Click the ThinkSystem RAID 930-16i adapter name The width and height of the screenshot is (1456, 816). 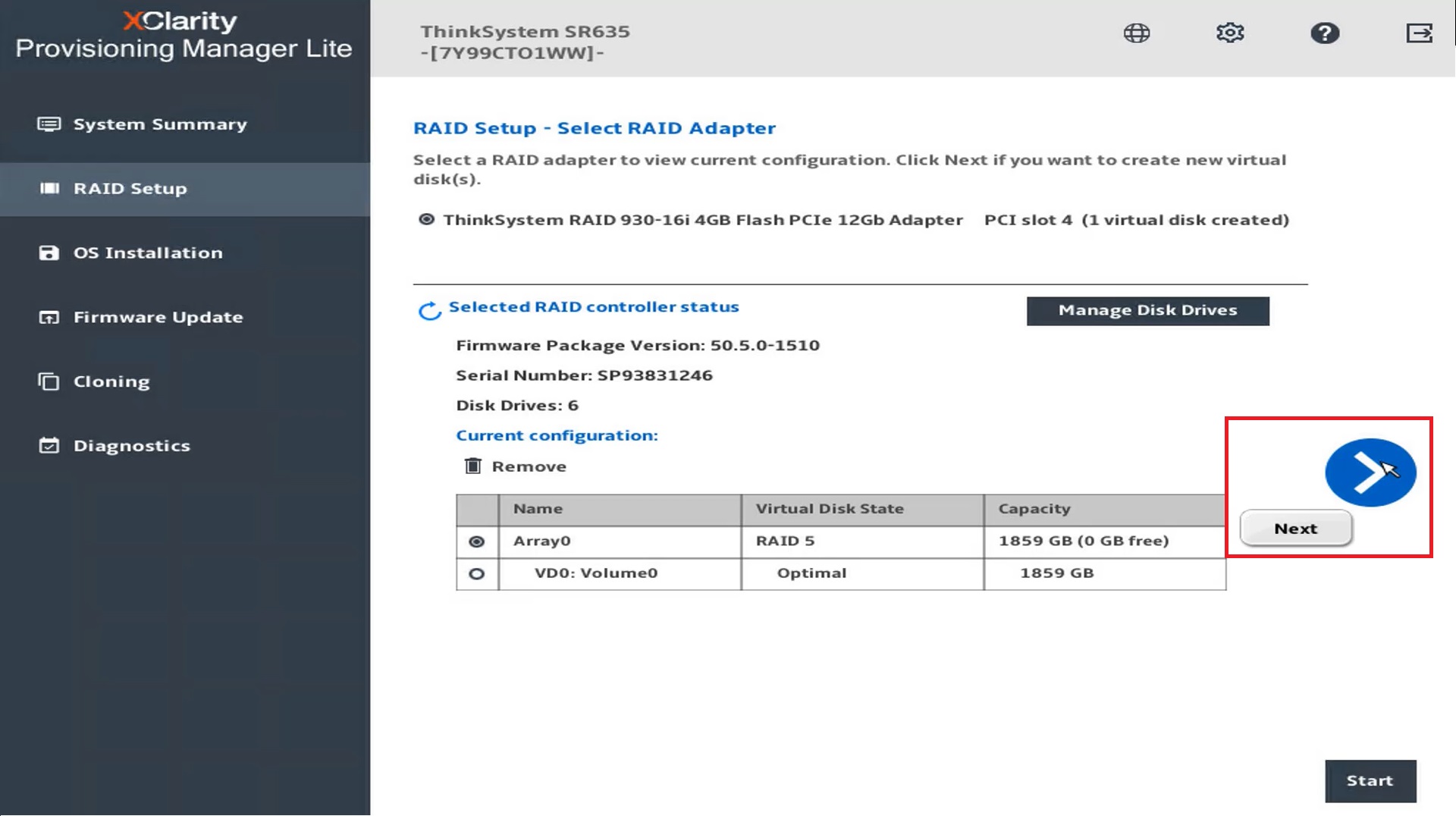click(703, 220)
